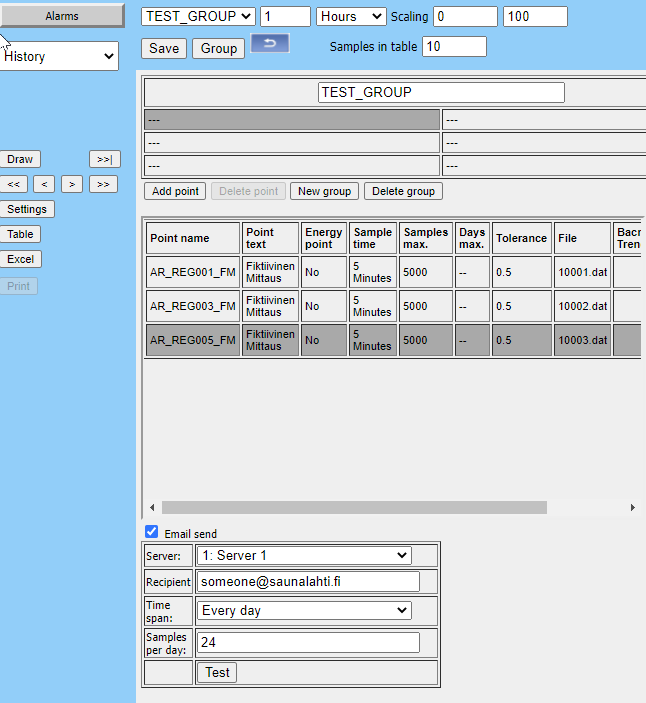This screenshot has width=646, height=703.
Task: Click the Group button
Action: pos(218,48)
